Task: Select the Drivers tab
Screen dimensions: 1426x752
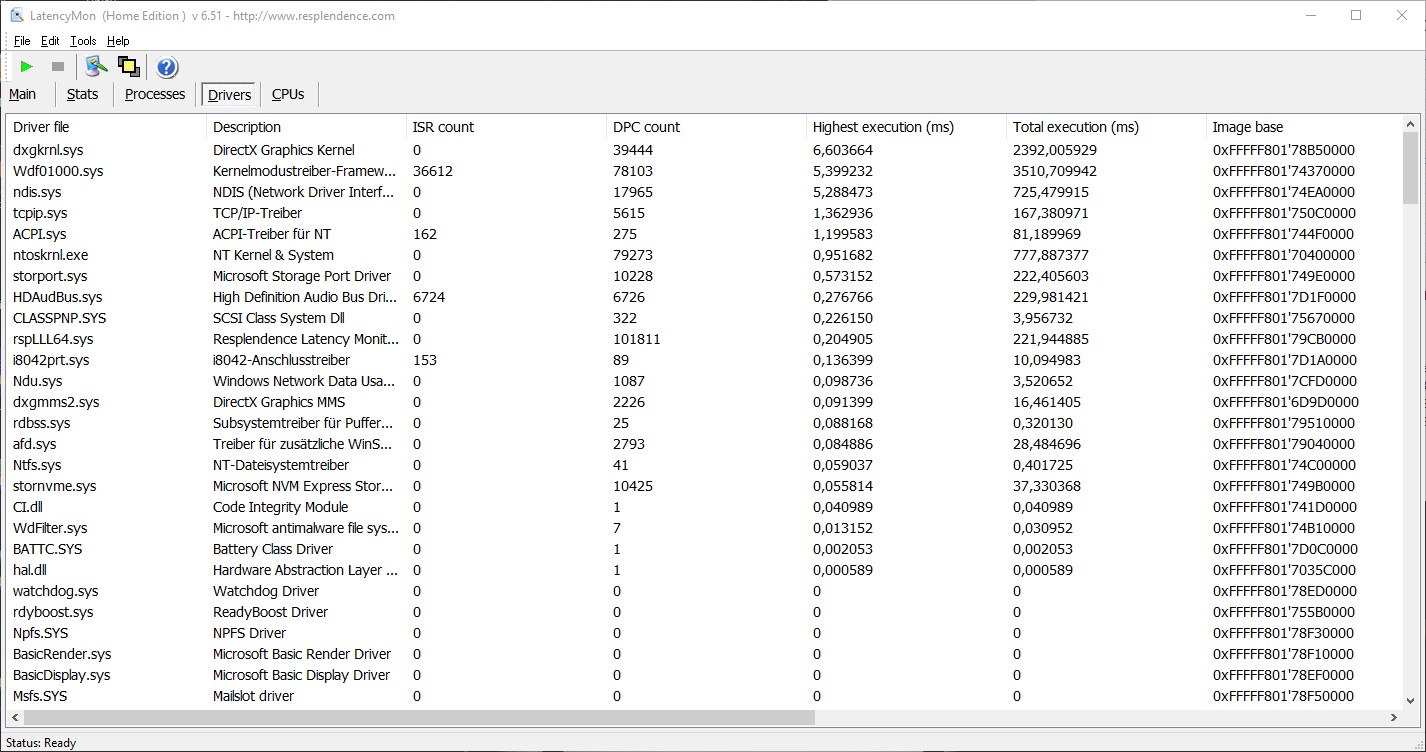Action: [230, 95]
